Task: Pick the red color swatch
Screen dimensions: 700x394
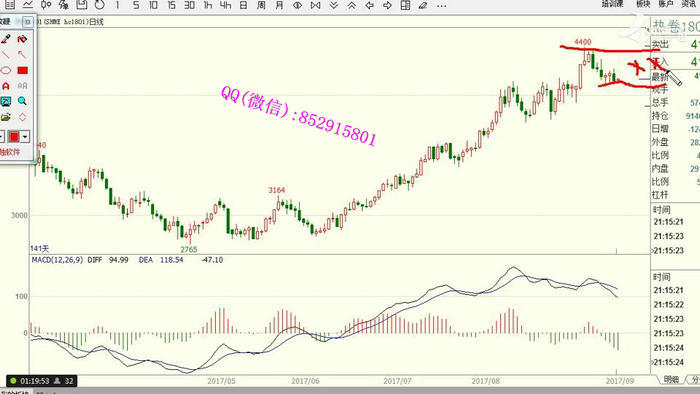Action: 14,137
